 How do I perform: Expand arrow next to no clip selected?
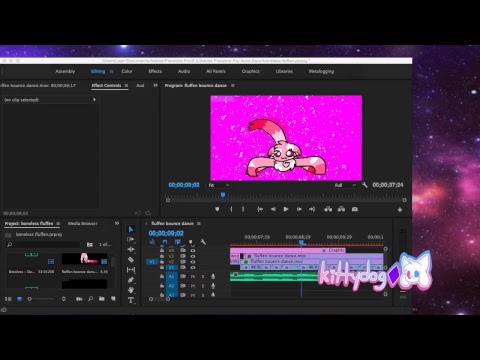(94, 99)
